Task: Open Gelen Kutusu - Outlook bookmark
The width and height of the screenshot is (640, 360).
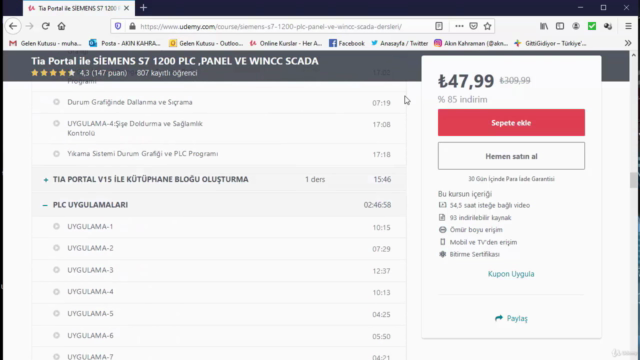Action: (x=206, y=43)
